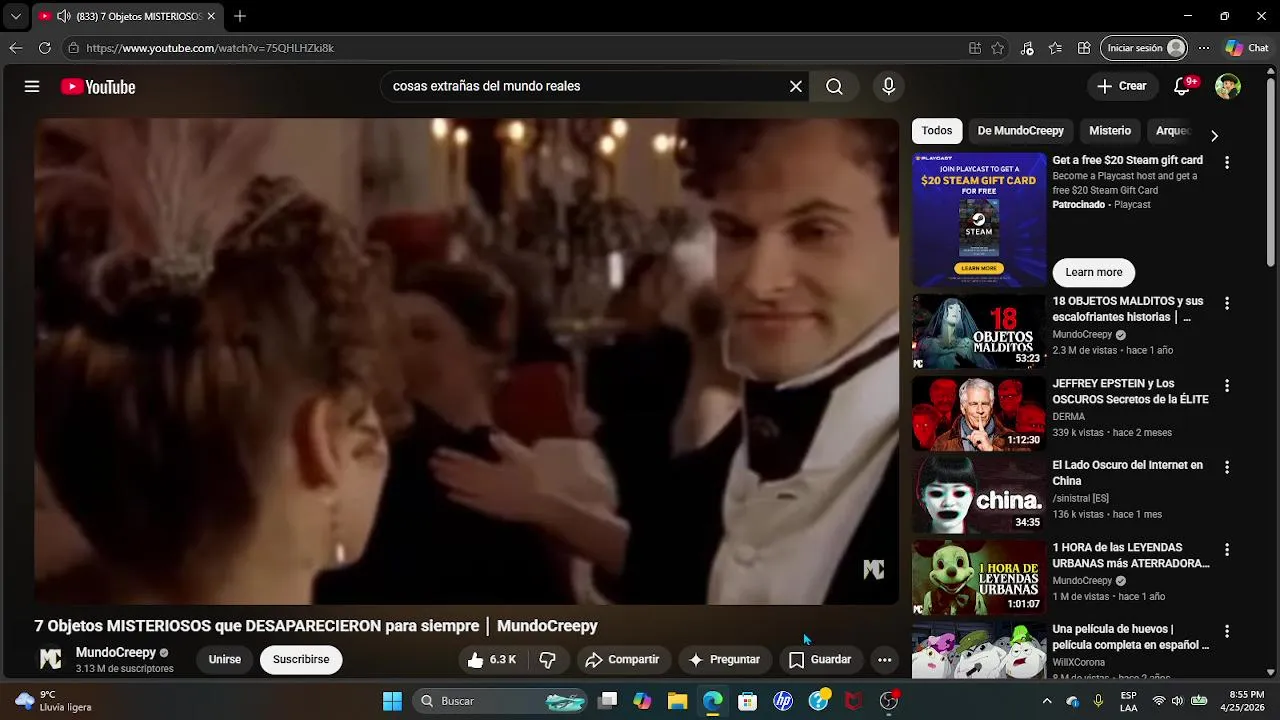Open more actions ellipsis under video
Viewport: 1280px width, 720px height.
coord(884,660)
